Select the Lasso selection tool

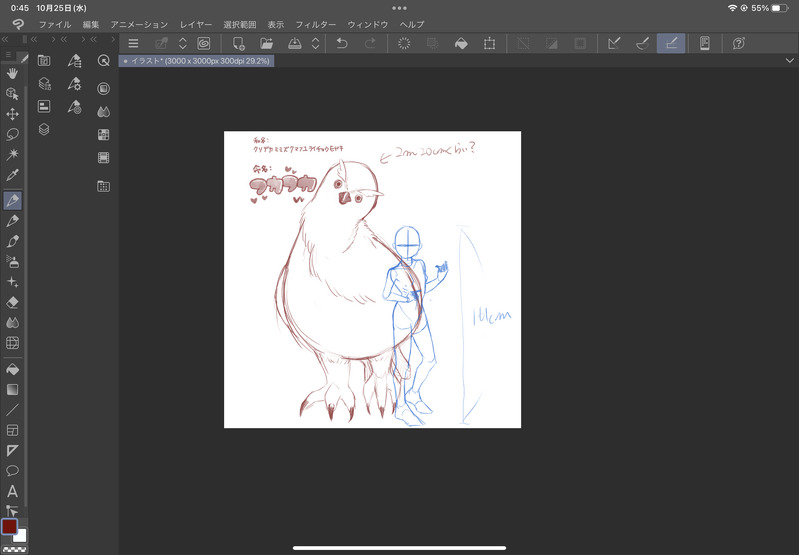(x=13, y=134)
